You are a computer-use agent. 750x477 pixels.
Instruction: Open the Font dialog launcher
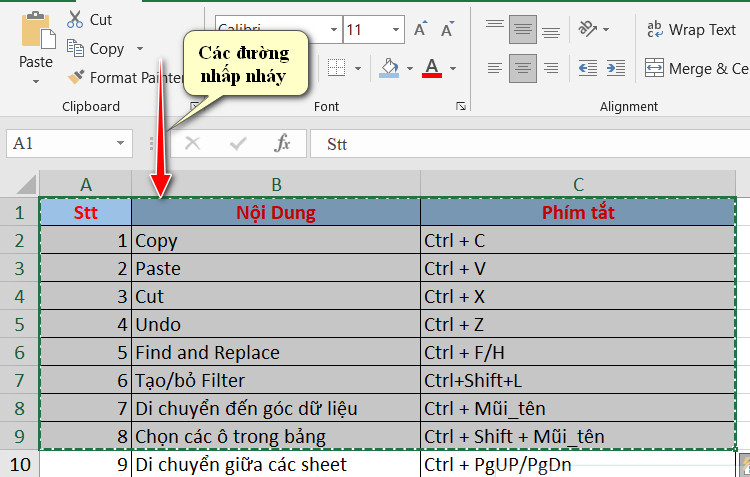pos(461,106)
